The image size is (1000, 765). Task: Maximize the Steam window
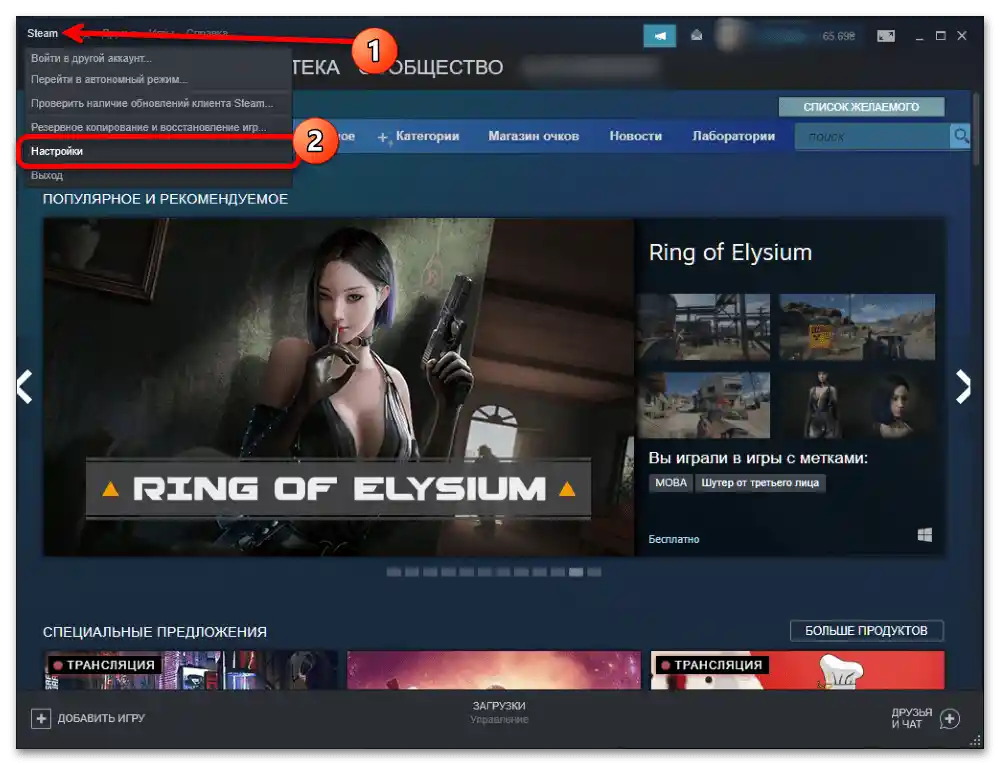pos(941,36)
